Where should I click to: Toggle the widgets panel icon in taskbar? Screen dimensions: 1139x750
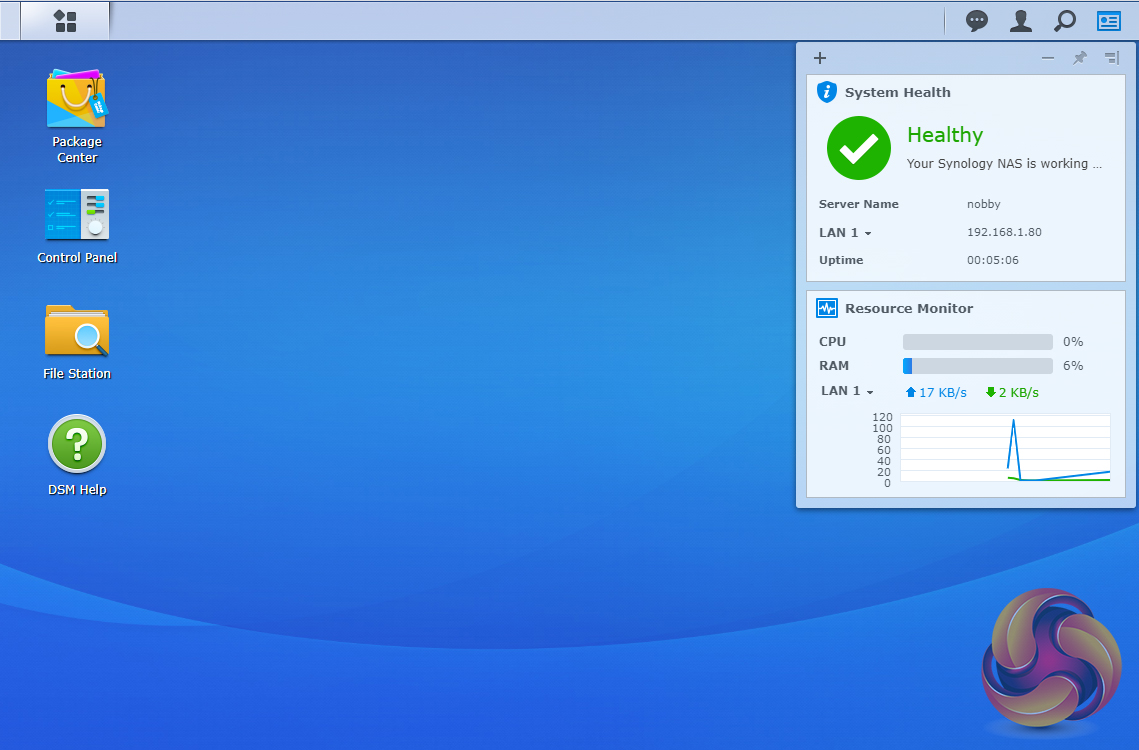(1108, 21)
